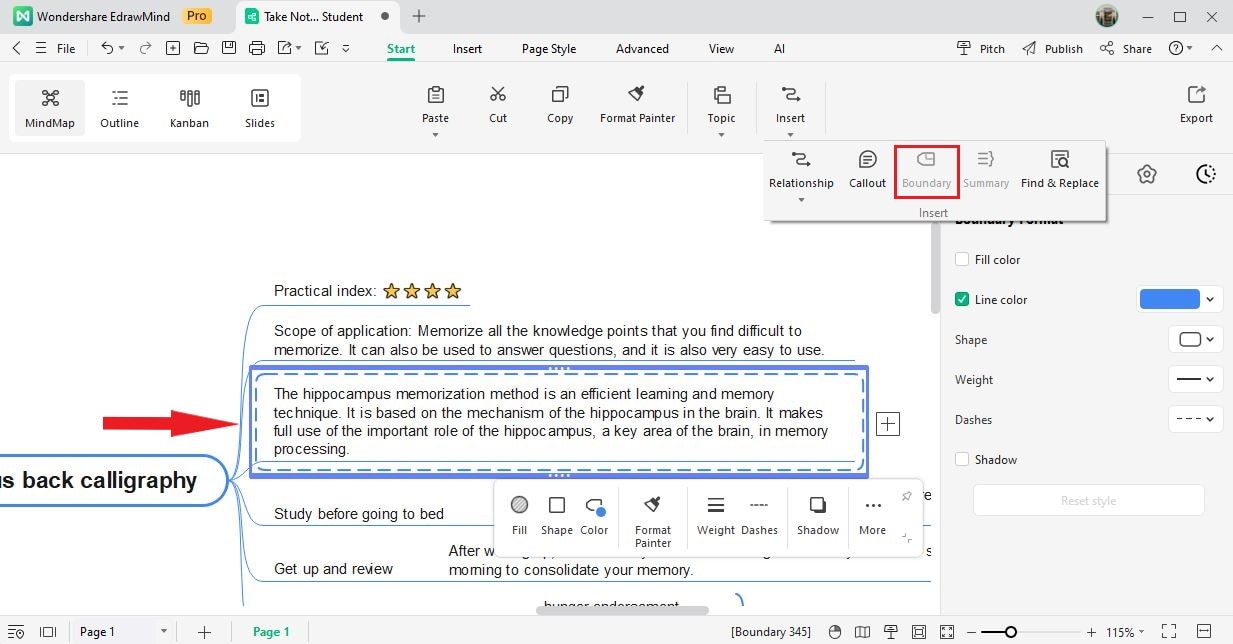Screen dimensions: 1233x644
Task: Click the Save icon in quick toolbar
Action: (x=229, y=48)
